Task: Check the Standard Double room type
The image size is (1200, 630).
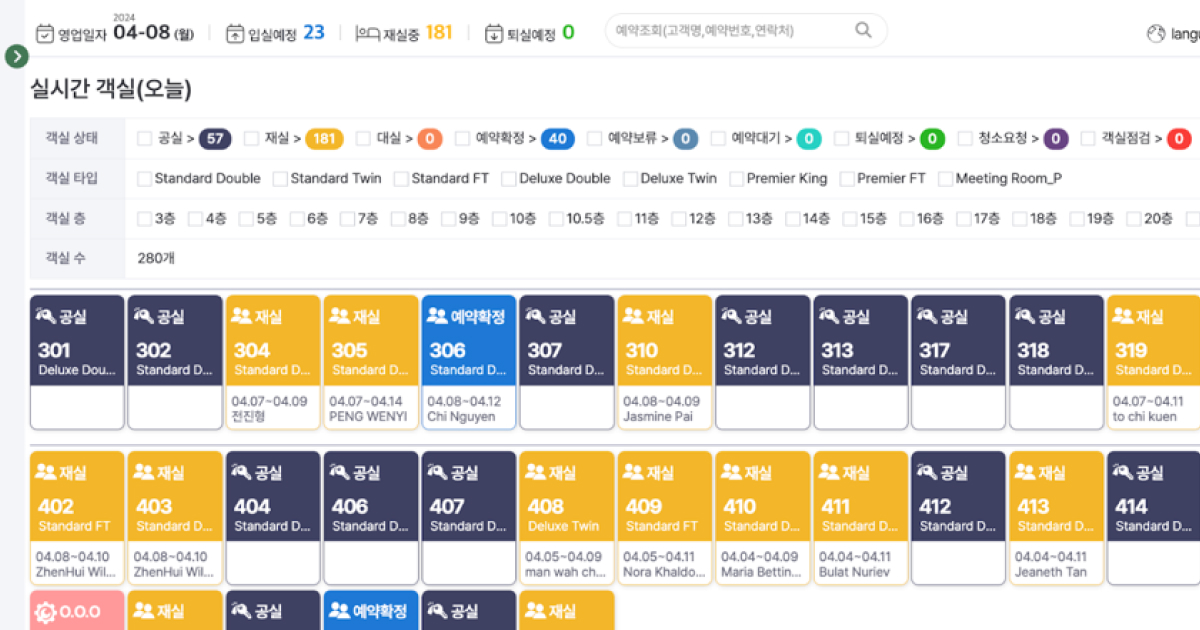Action: click(145, 179)
